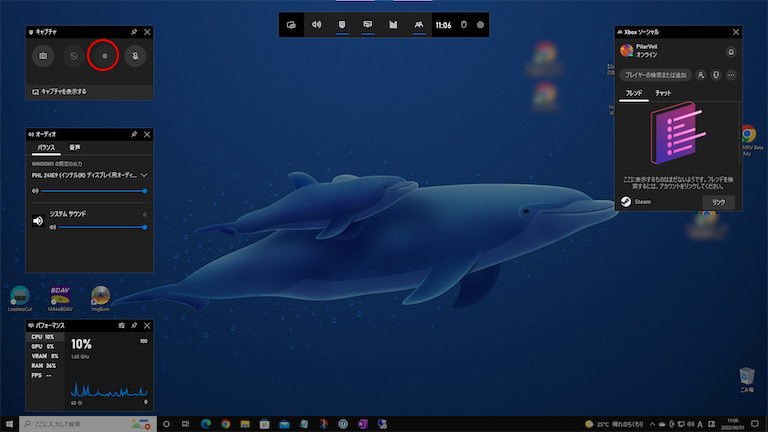
Task: Toggle the Audio widget from the top bar
Action: [317, 24]
